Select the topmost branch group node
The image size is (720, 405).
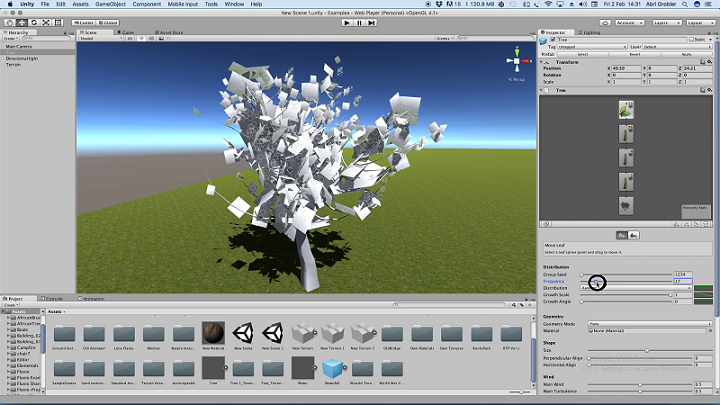625,134
